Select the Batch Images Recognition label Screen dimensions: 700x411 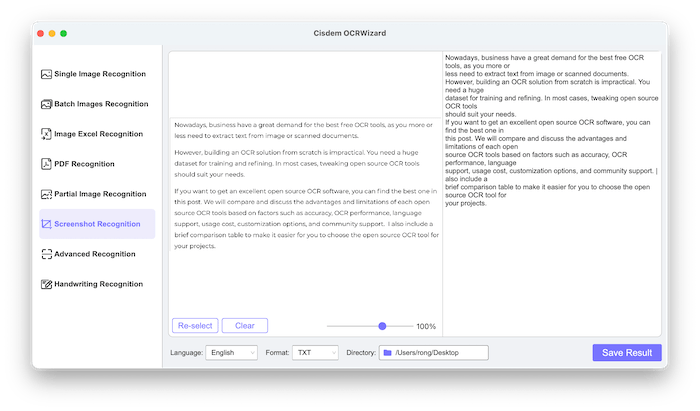coord(100,104)
